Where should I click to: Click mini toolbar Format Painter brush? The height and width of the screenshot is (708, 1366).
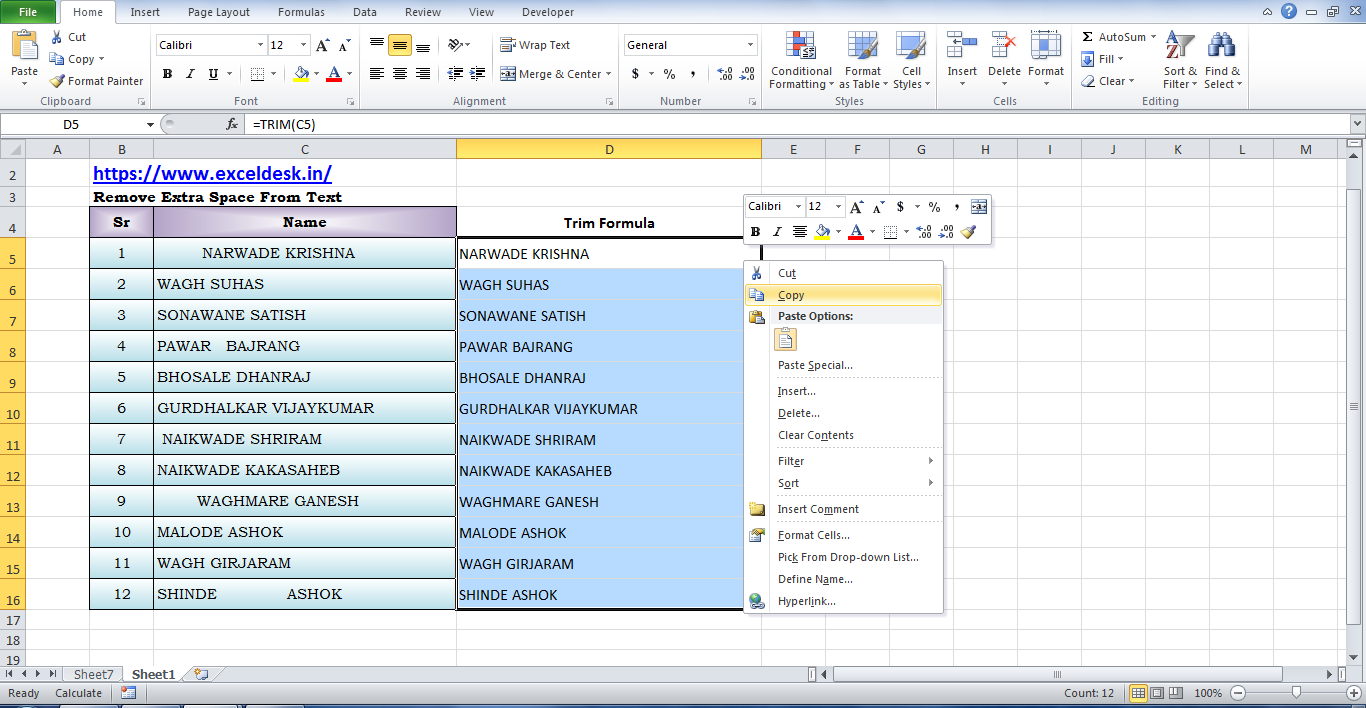(x=968, y=232)
